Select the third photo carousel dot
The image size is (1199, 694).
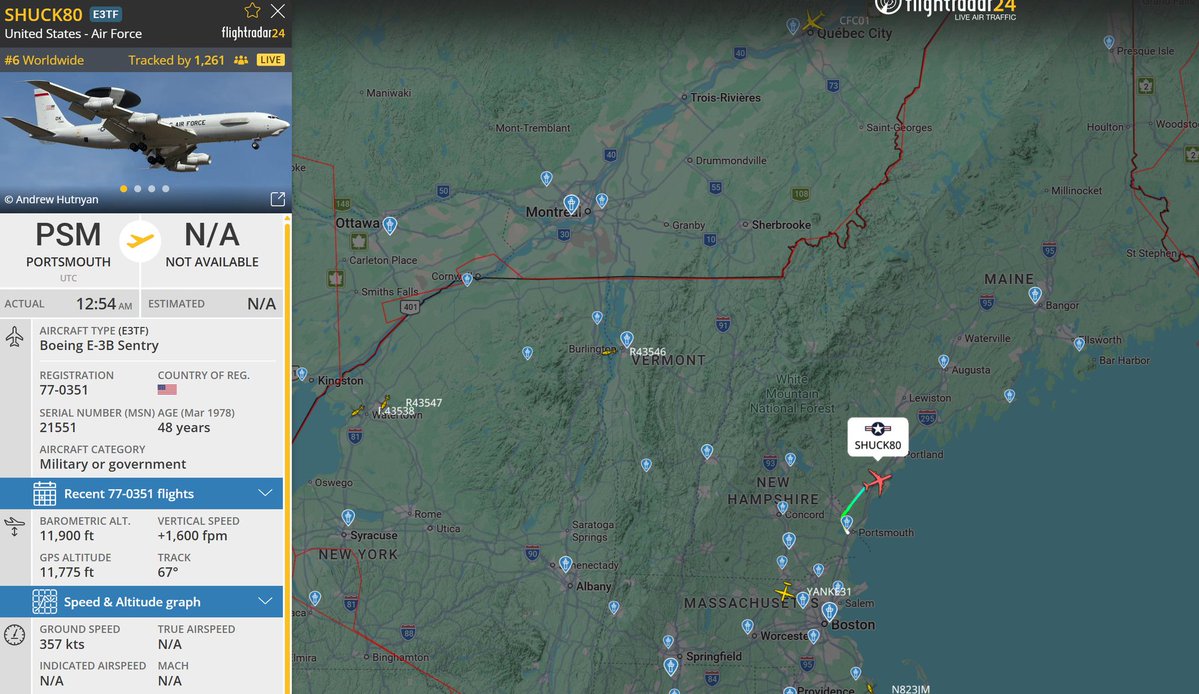(151, 188)
